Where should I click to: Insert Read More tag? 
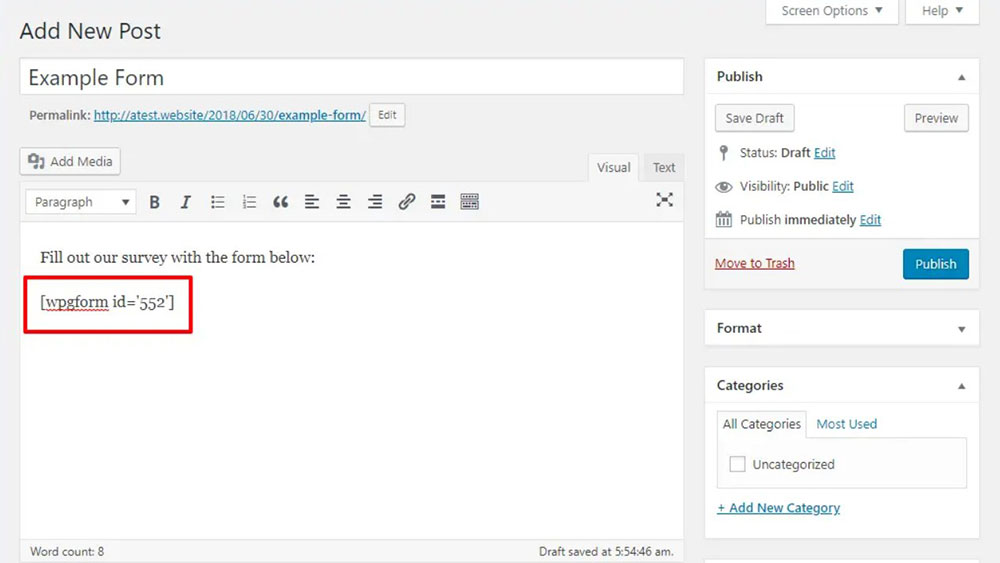coord(437,202)
